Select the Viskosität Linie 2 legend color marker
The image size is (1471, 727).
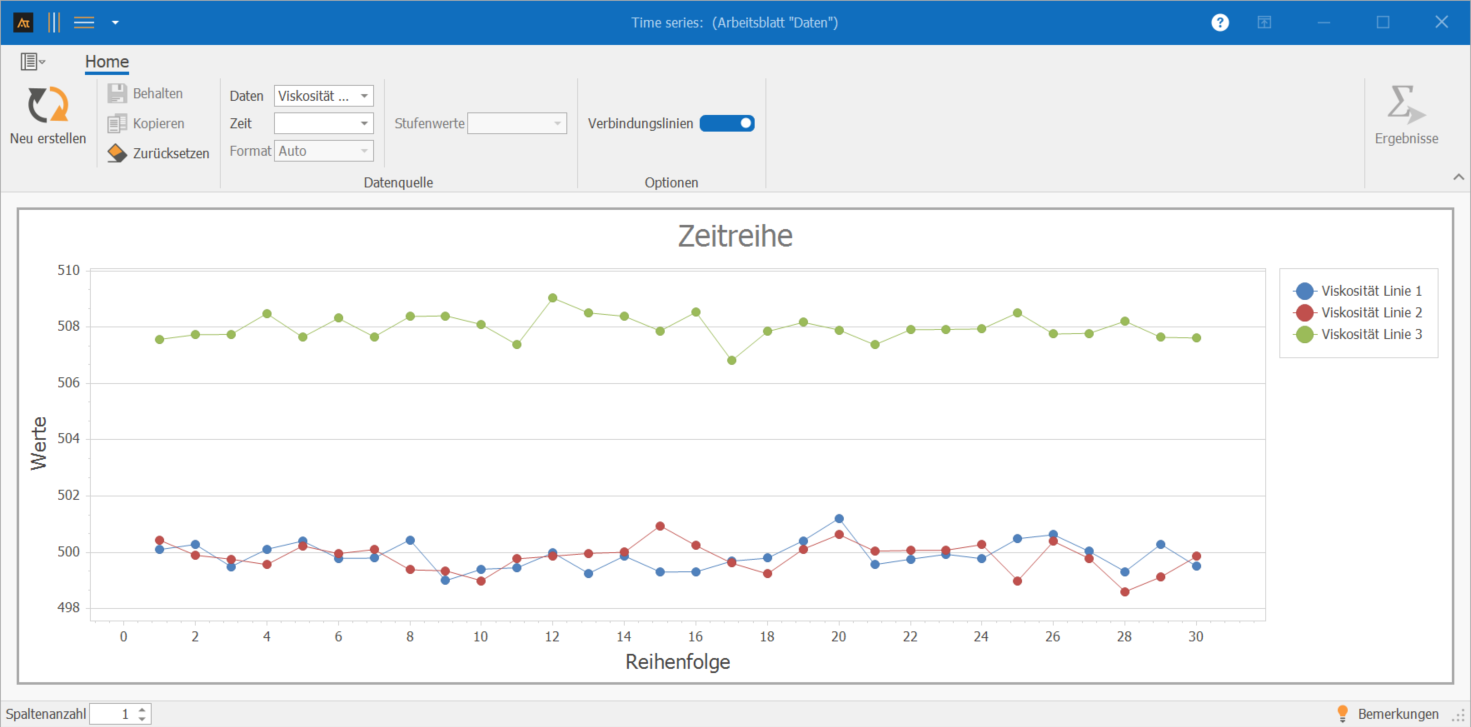coord(1304,313)
